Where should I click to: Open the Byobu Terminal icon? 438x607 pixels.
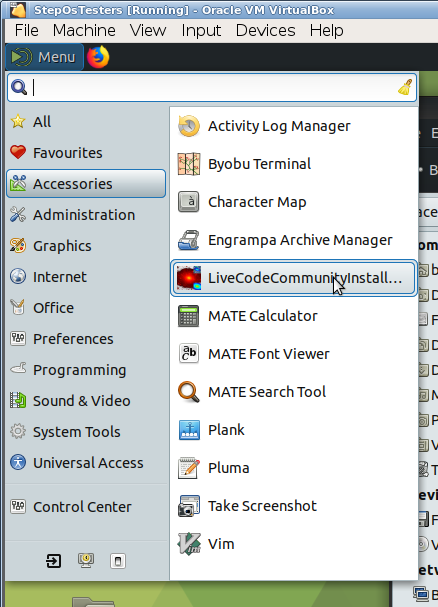(x=189, y=164)
